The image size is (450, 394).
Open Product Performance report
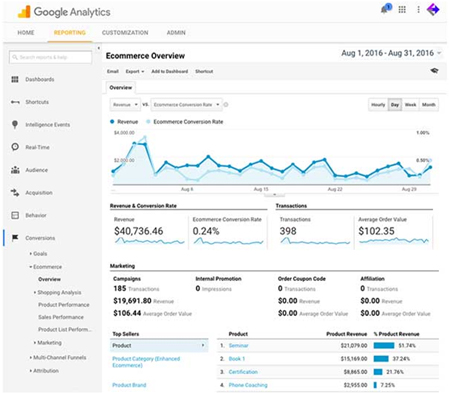(64, 305)
